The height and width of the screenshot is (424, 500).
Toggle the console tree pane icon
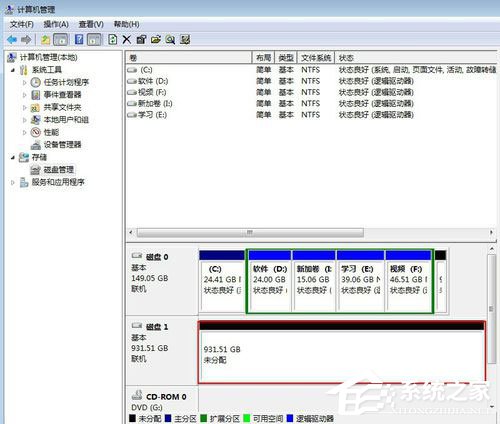61,40
